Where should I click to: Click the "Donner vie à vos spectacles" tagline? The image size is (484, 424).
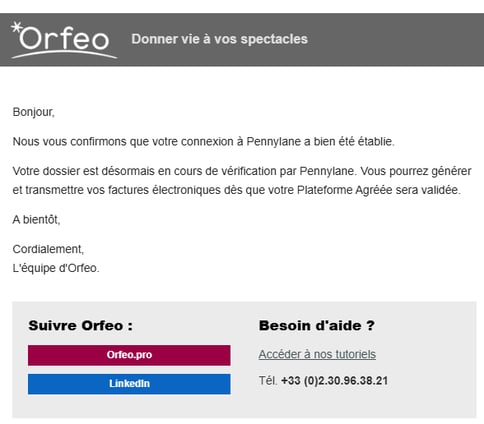pyautogui.click(x=219, y=39)
